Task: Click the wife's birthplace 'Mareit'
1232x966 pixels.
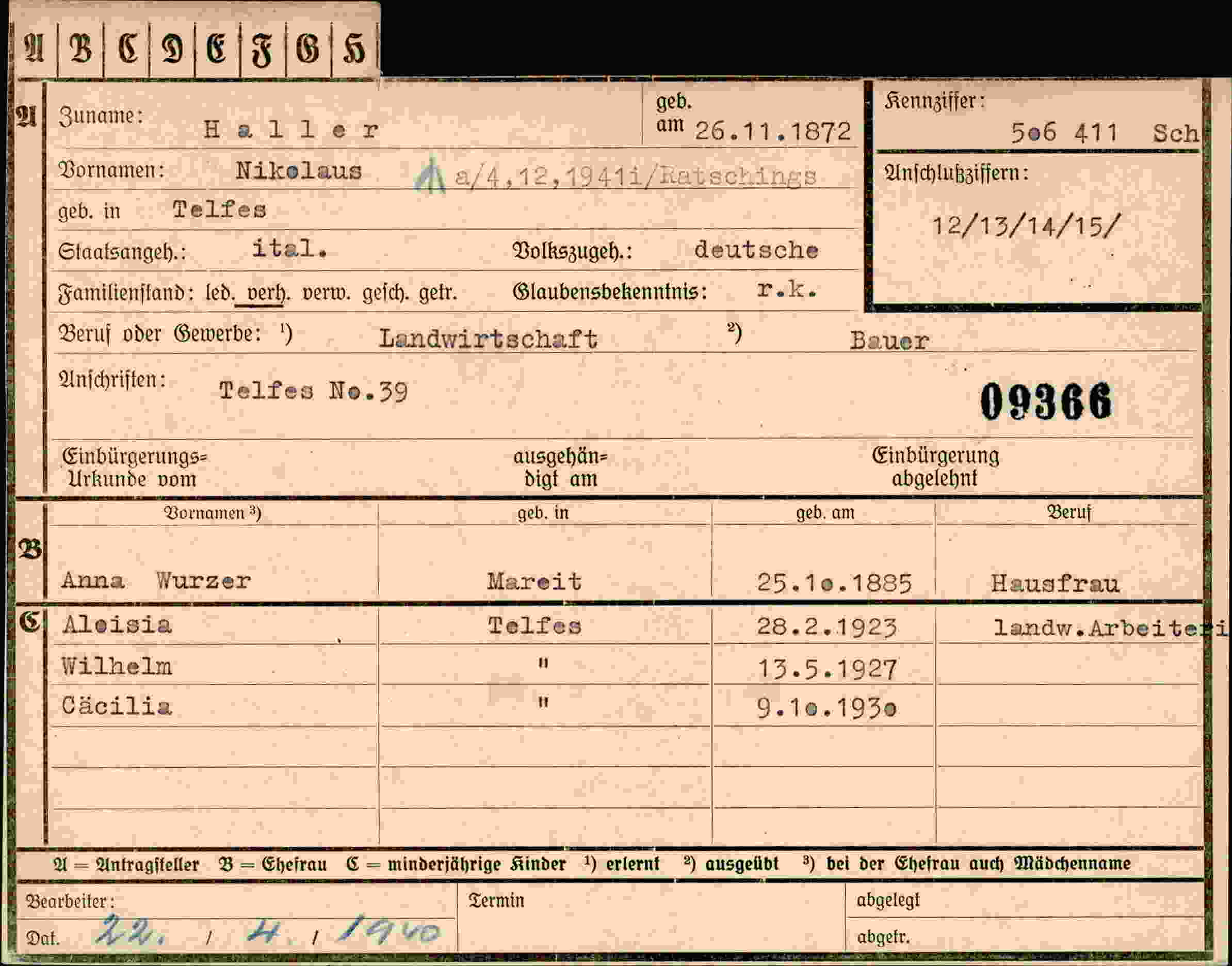Action: (x=534, y=582)
